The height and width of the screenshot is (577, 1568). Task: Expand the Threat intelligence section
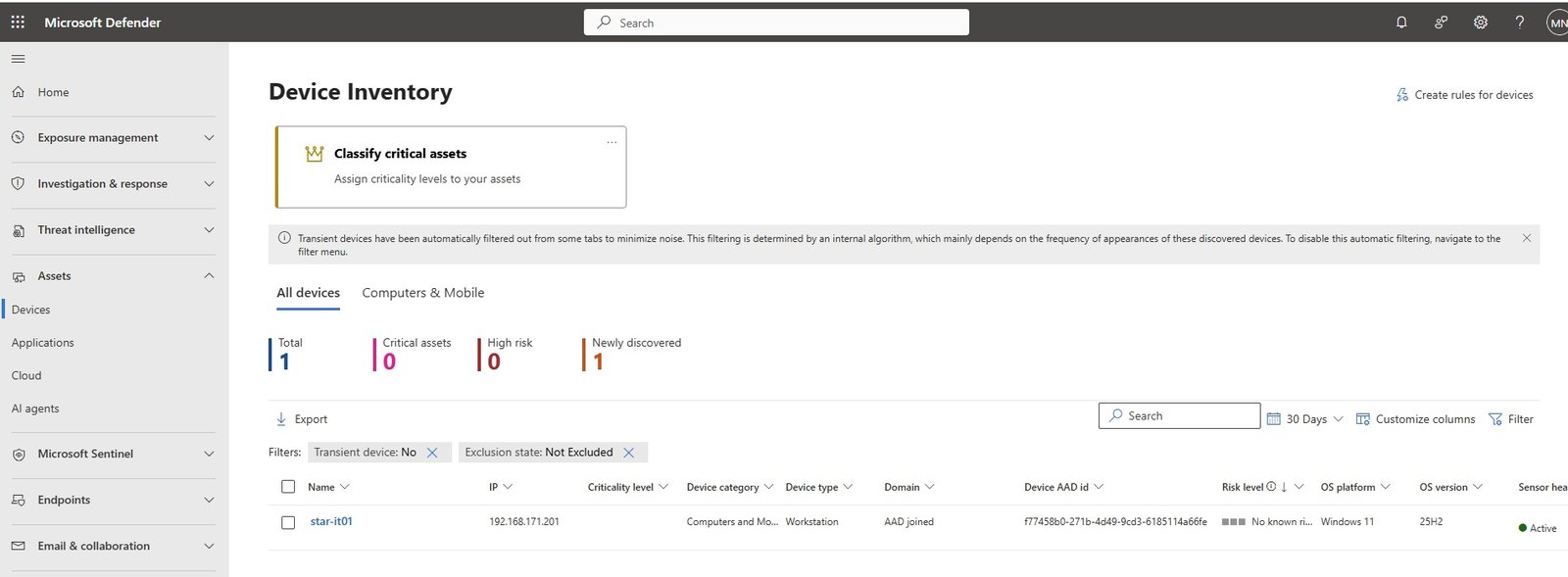[x=209, y=230]
